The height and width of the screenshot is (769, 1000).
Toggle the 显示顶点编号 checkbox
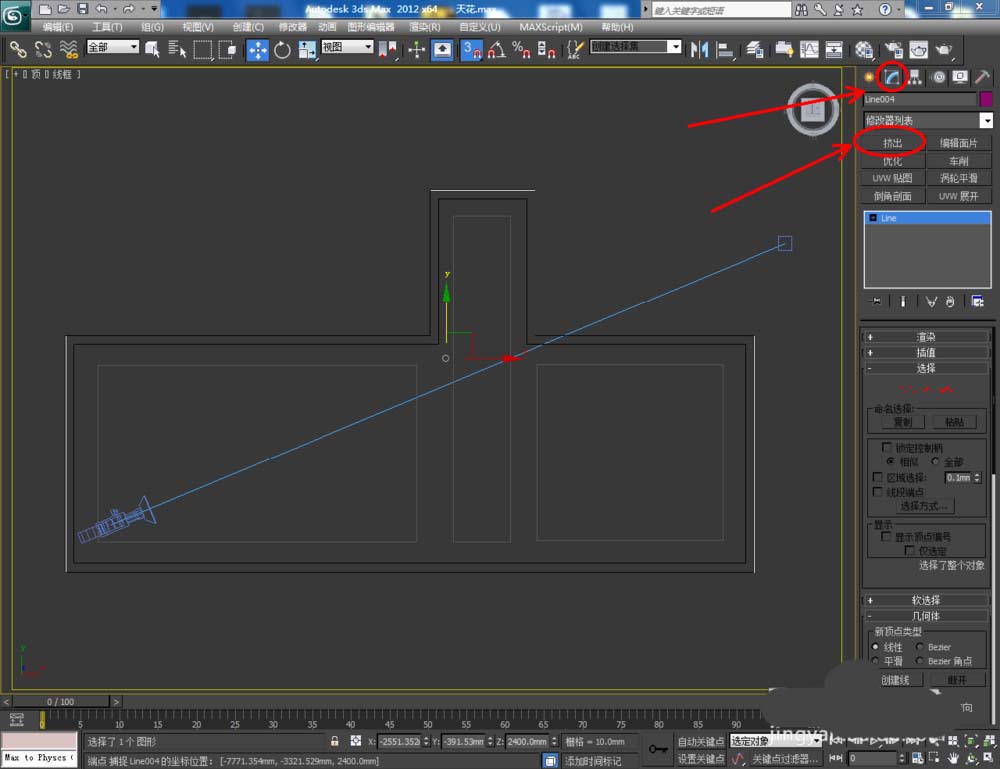tap(886, 537)
